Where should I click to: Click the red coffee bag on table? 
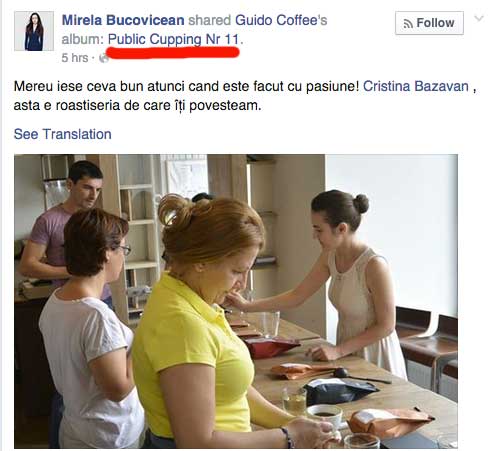tap(271, 347)
